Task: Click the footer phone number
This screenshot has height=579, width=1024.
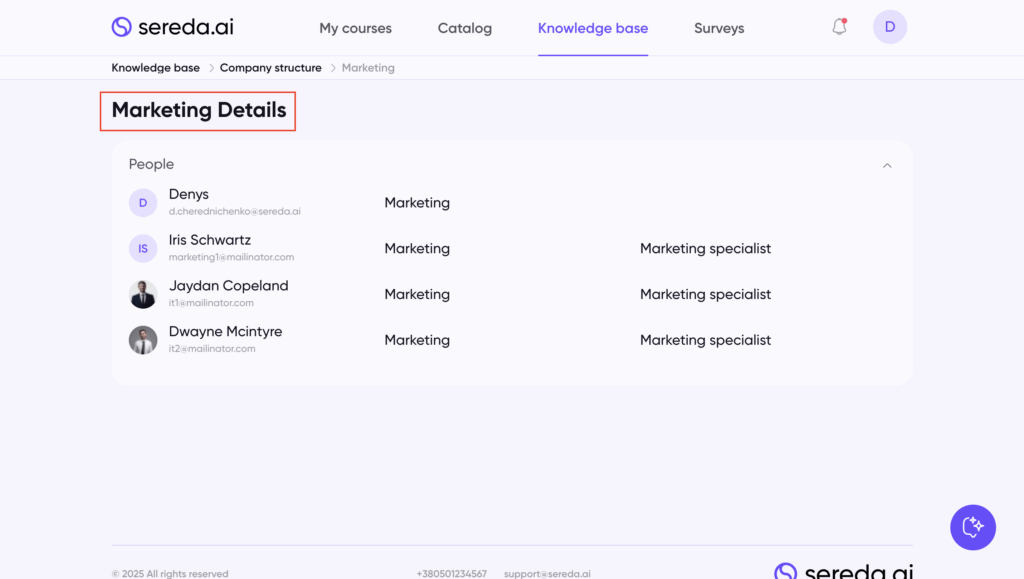Action: click(x=451, y=574)
